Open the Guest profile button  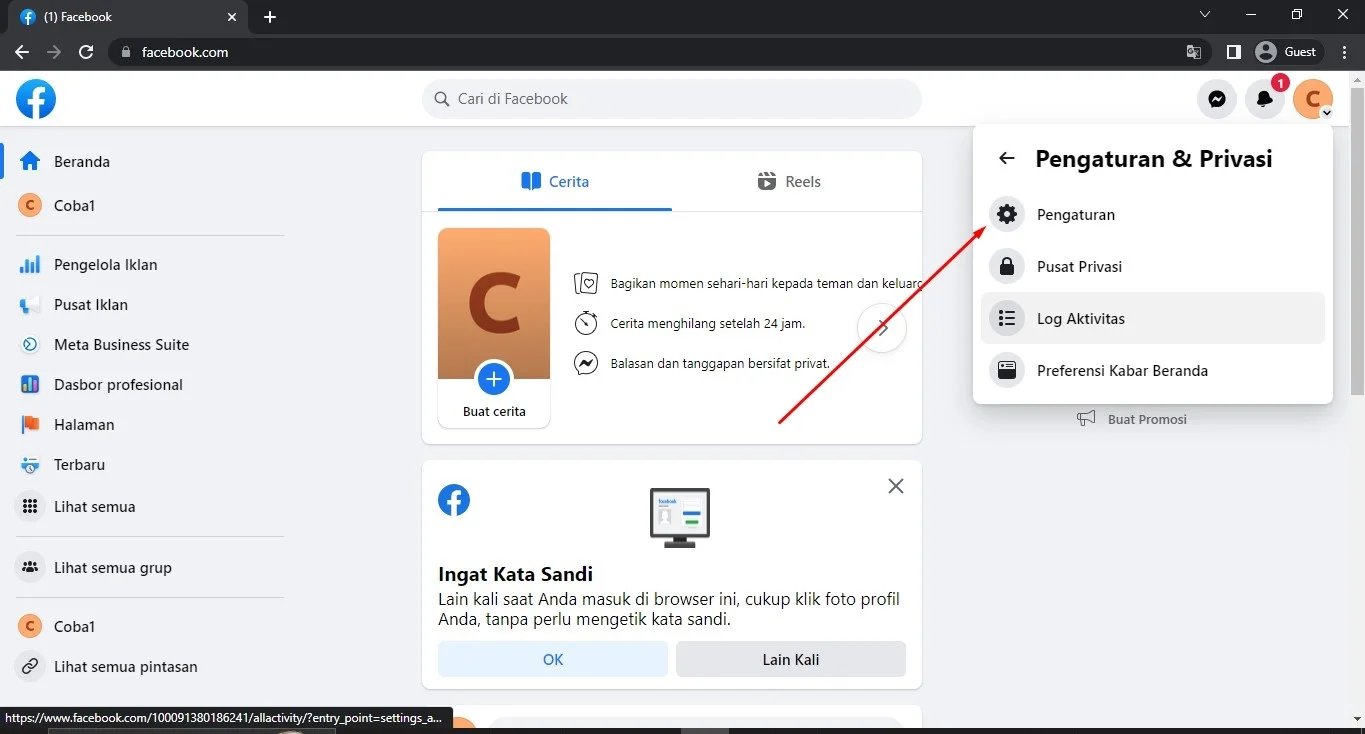tap(1288, 52)
